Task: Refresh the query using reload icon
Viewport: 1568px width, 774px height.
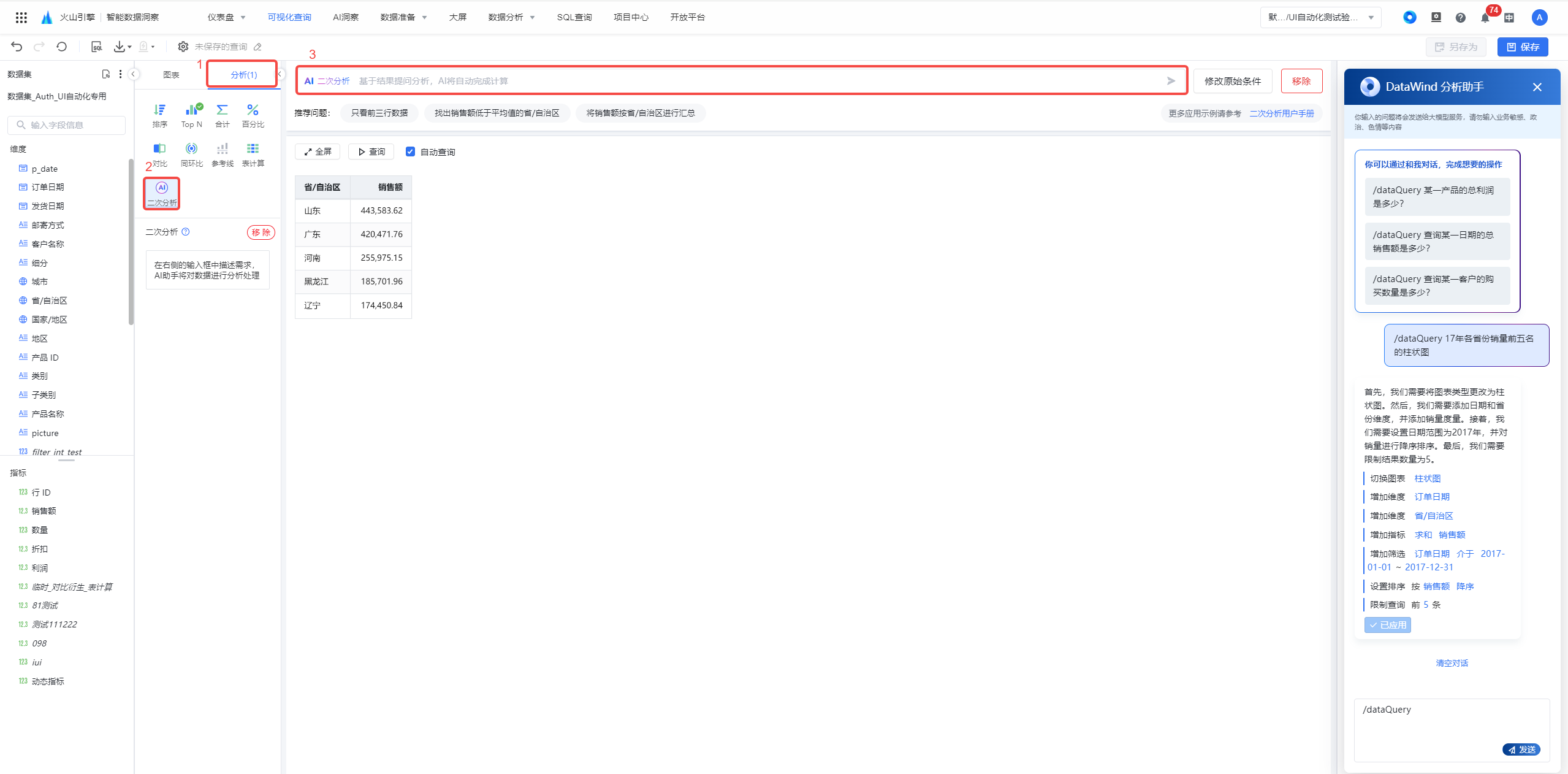Action: (61, 47)
